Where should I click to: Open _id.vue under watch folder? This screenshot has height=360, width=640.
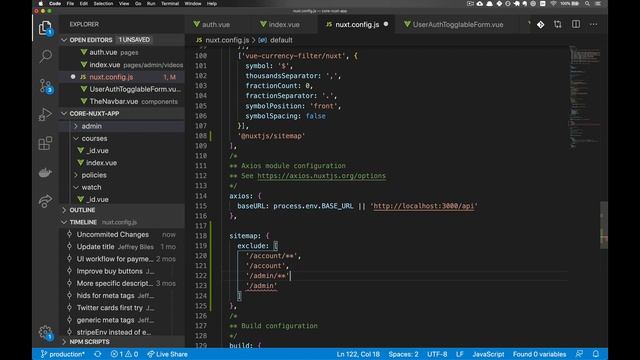click(x=122, y=200)
